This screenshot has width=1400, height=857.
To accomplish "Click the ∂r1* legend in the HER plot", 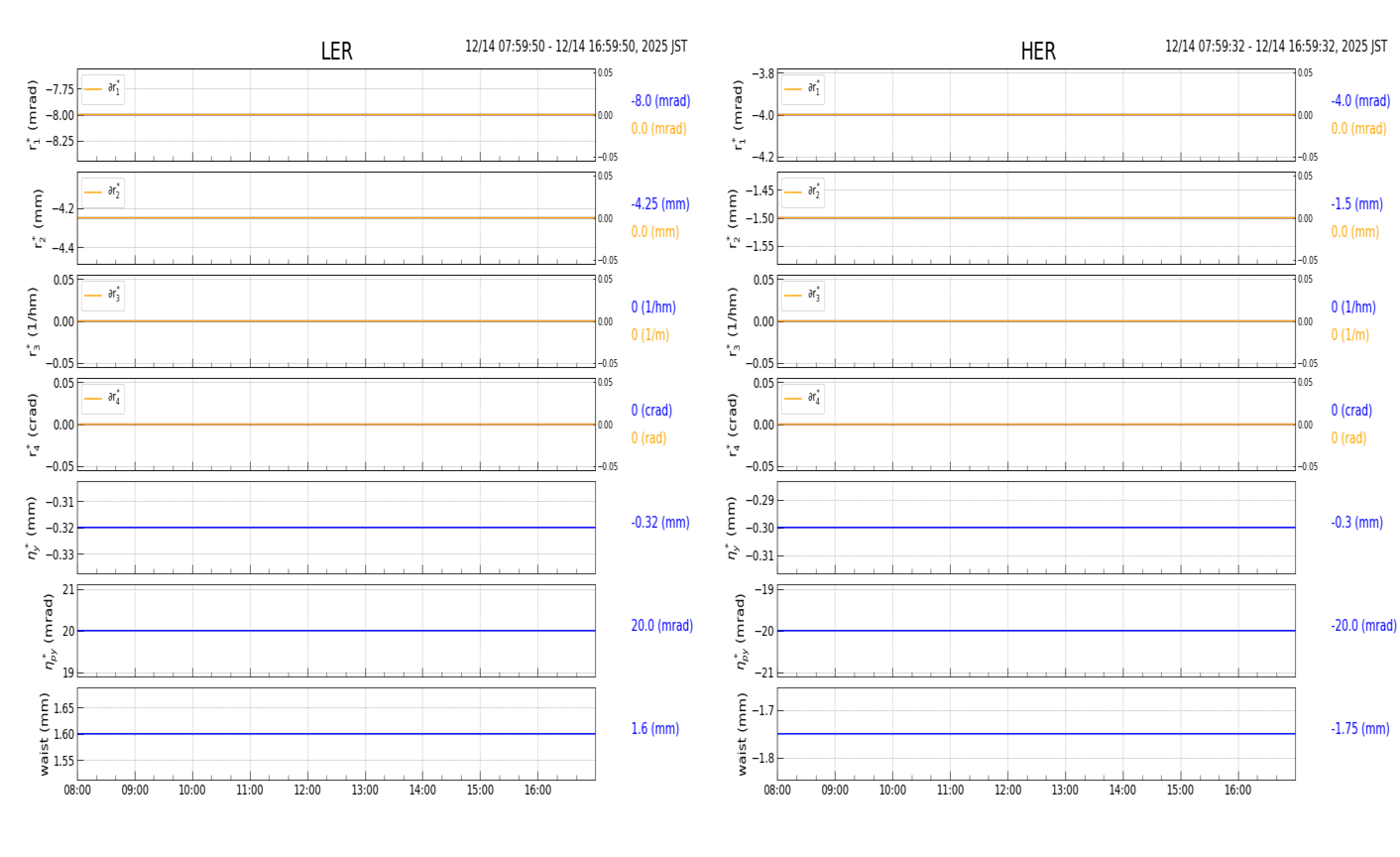I will (x=803, y=89).
